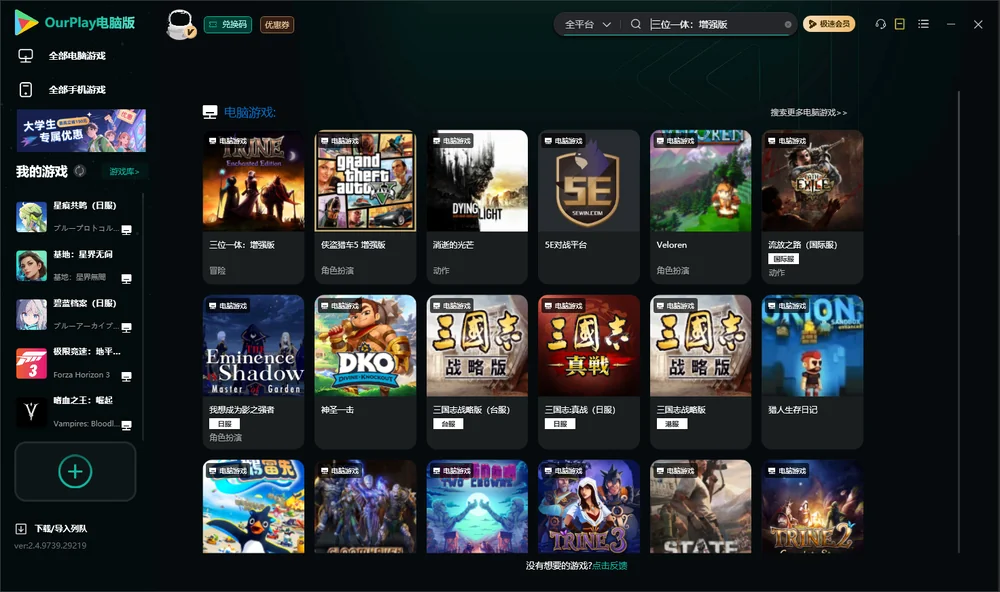Open the Grand Theft Auto V cover

365,181
